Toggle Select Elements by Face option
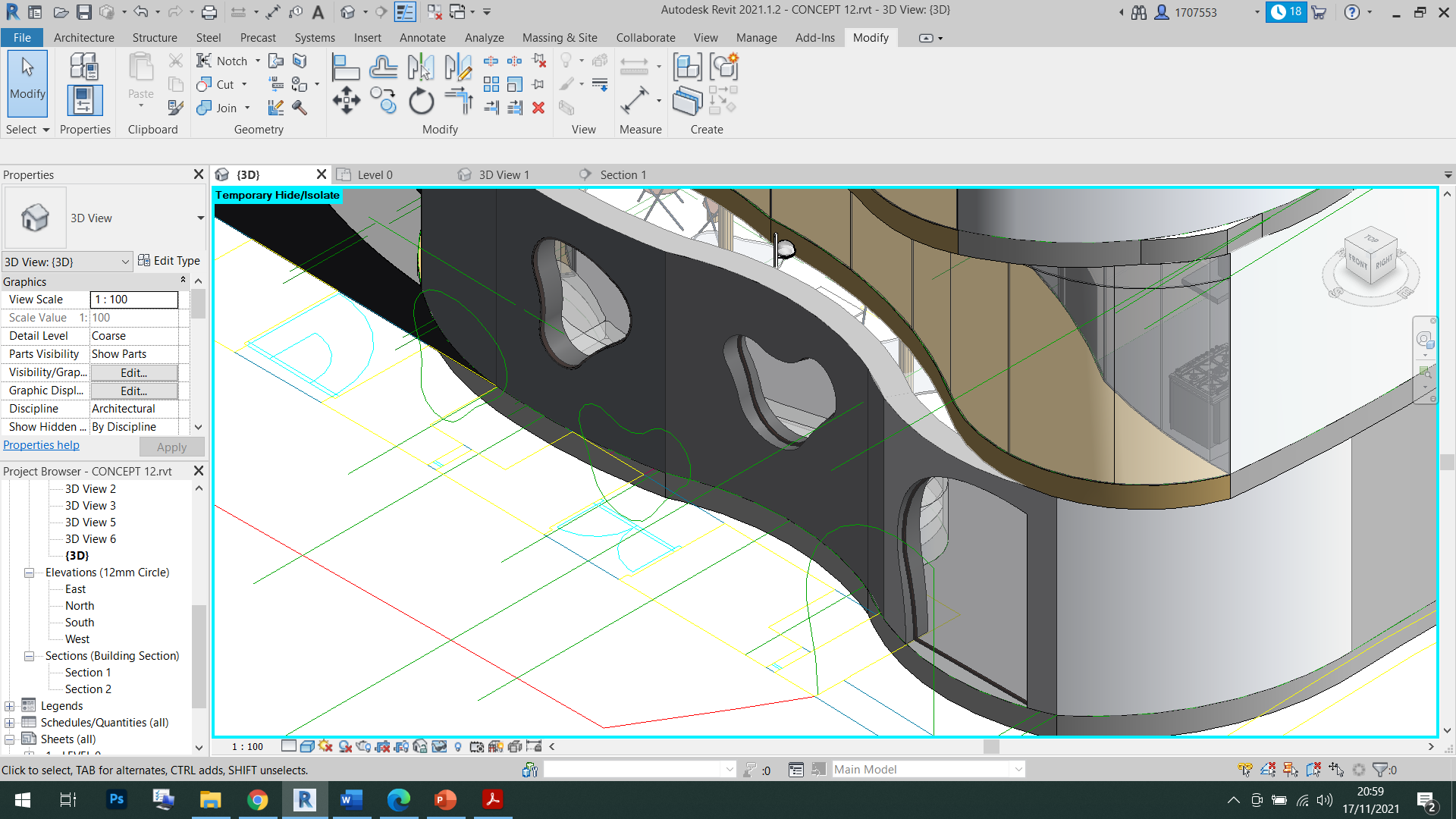Image resolution: width=1456 pixels, height=819 pixels. (1313, 770)
